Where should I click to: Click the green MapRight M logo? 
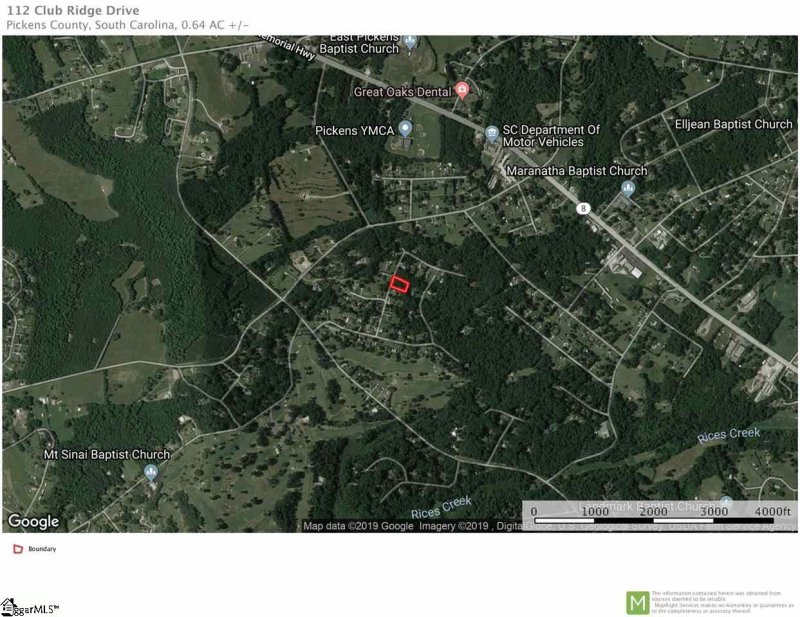[x=637, y=603]
